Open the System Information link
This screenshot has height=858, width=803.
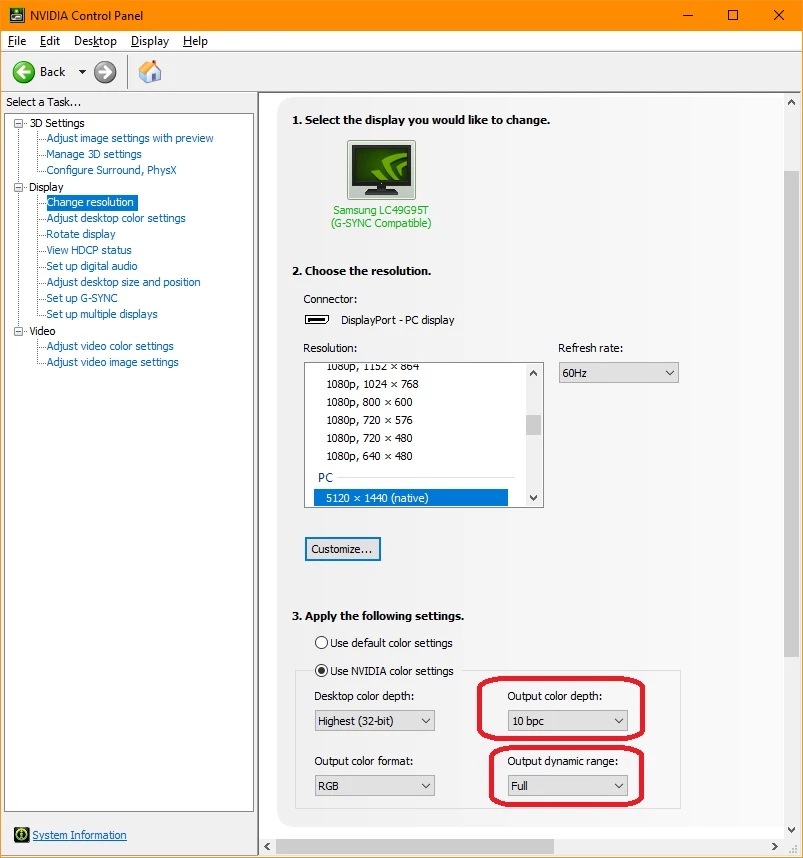[x=79, y=835]
